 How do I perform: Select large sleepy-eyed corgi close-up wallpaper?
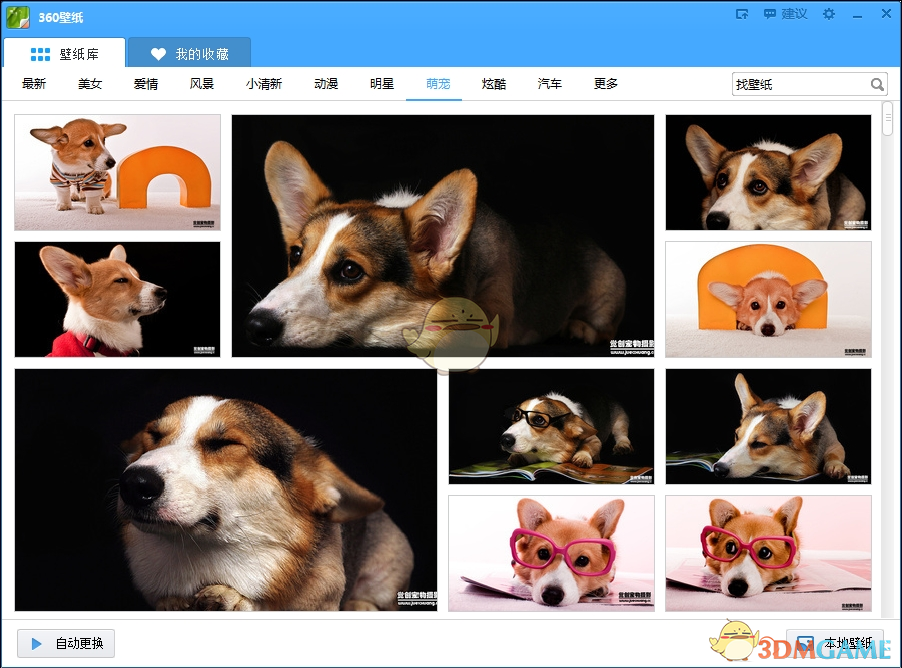click(x=225, y=489)
